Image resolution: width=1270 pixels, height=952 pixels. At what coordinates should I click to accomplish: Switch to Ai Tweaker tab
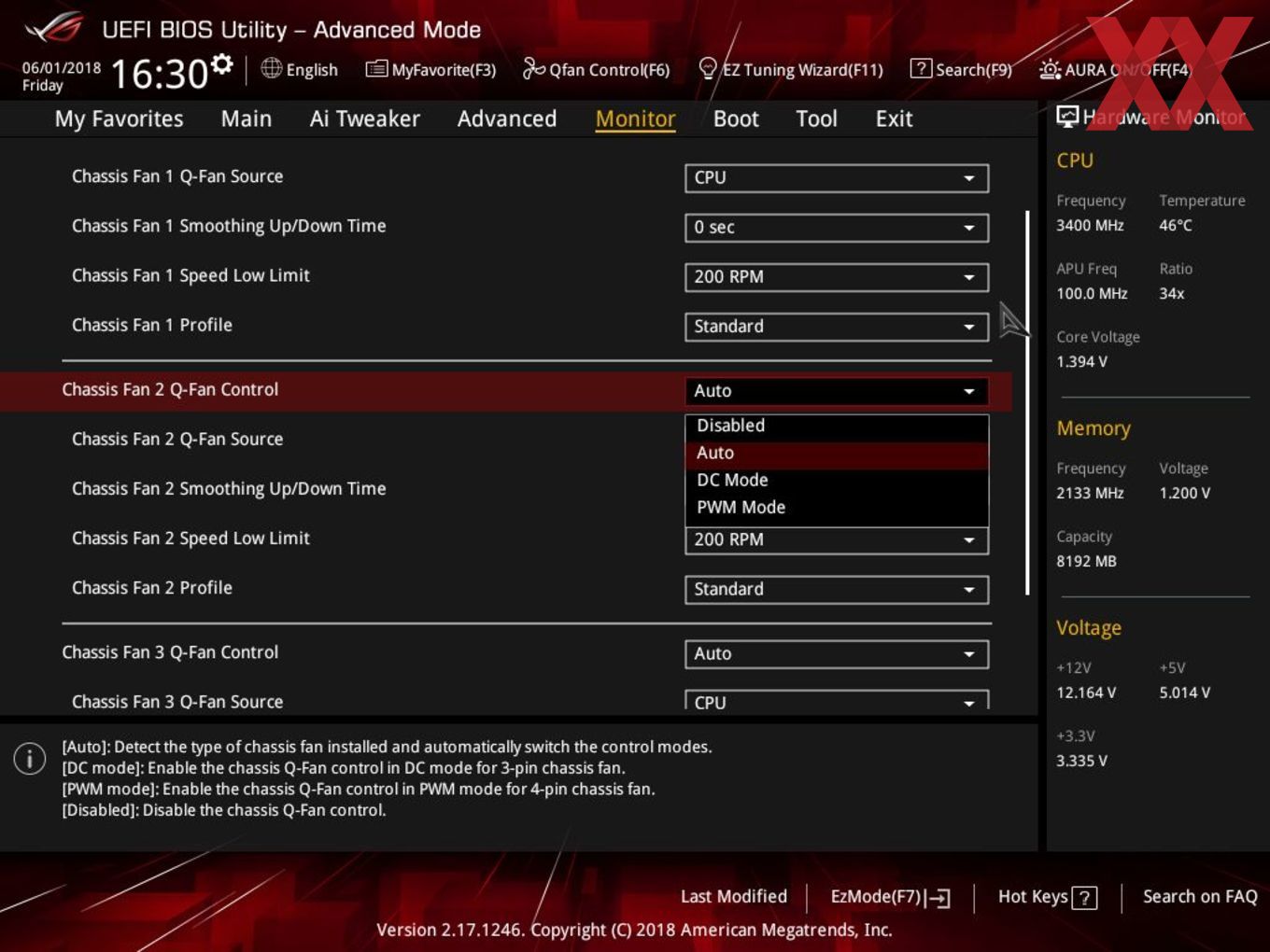[364, 119]
